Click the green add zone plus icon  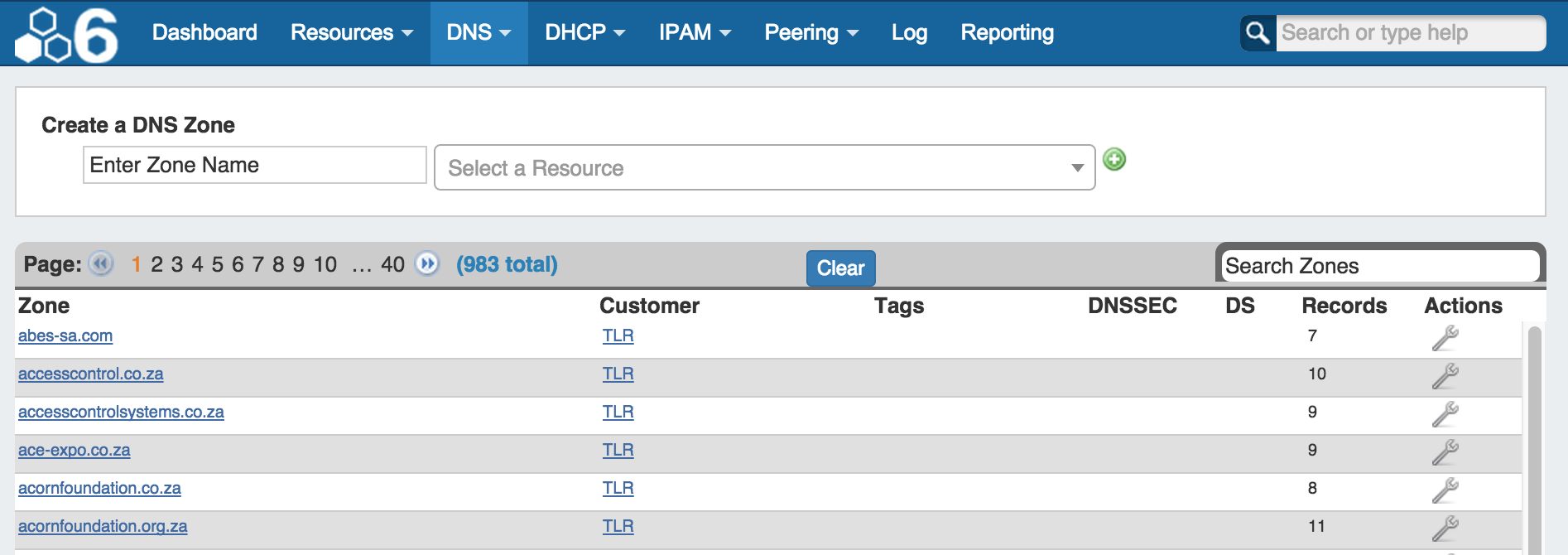pos(1114,159)
